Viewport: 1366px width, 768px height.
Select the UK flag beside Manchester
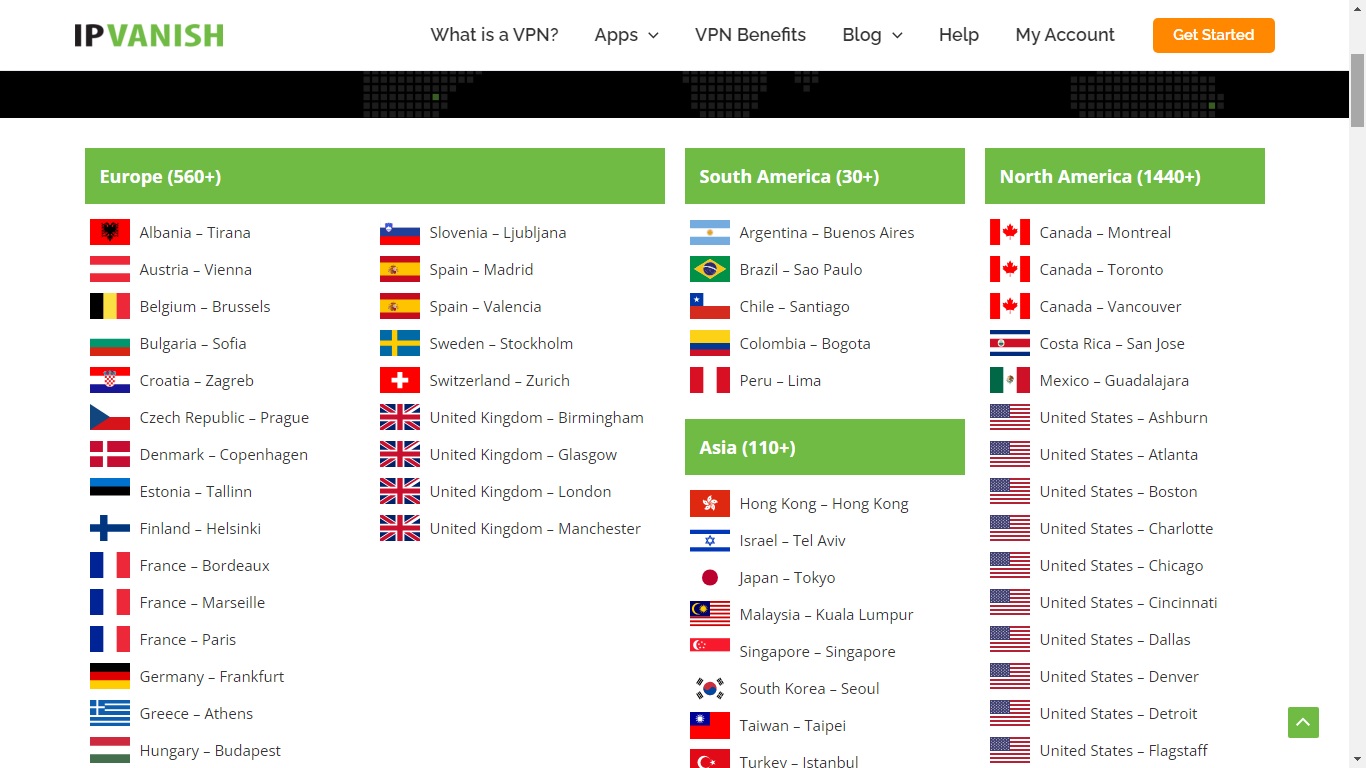(399, 528)
